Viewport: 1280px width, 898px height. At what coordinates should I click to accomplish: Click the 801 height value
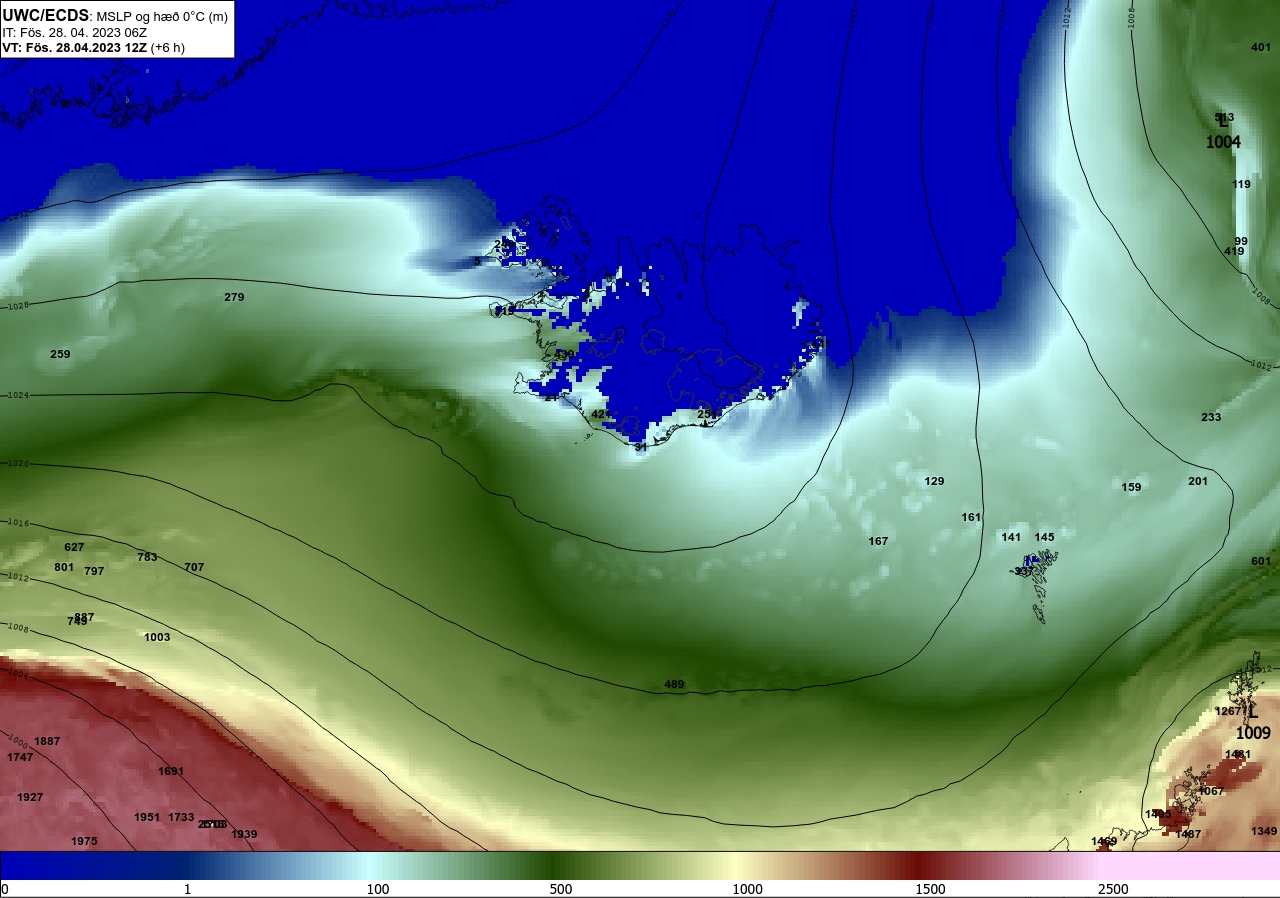64,567
